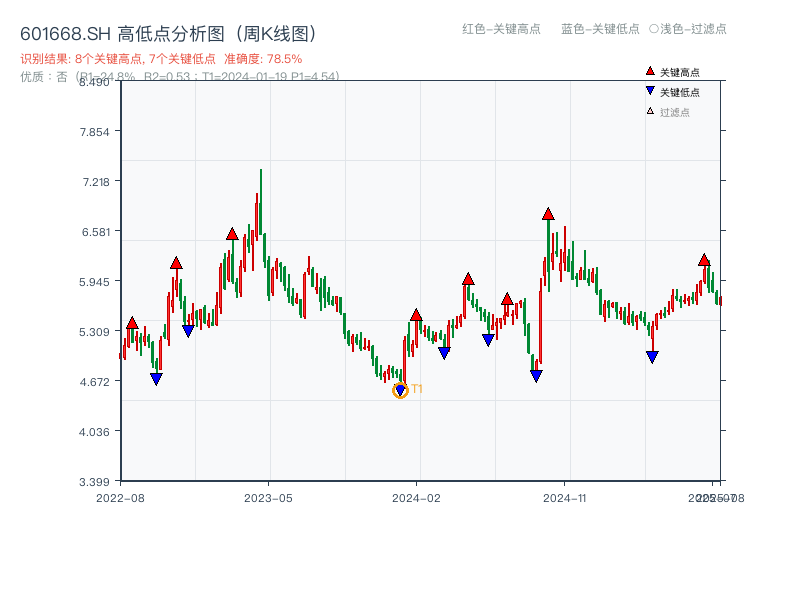Click the 6.581 y-axis label
This screenshot has height=600, width=800.
[x=96, y=232]
